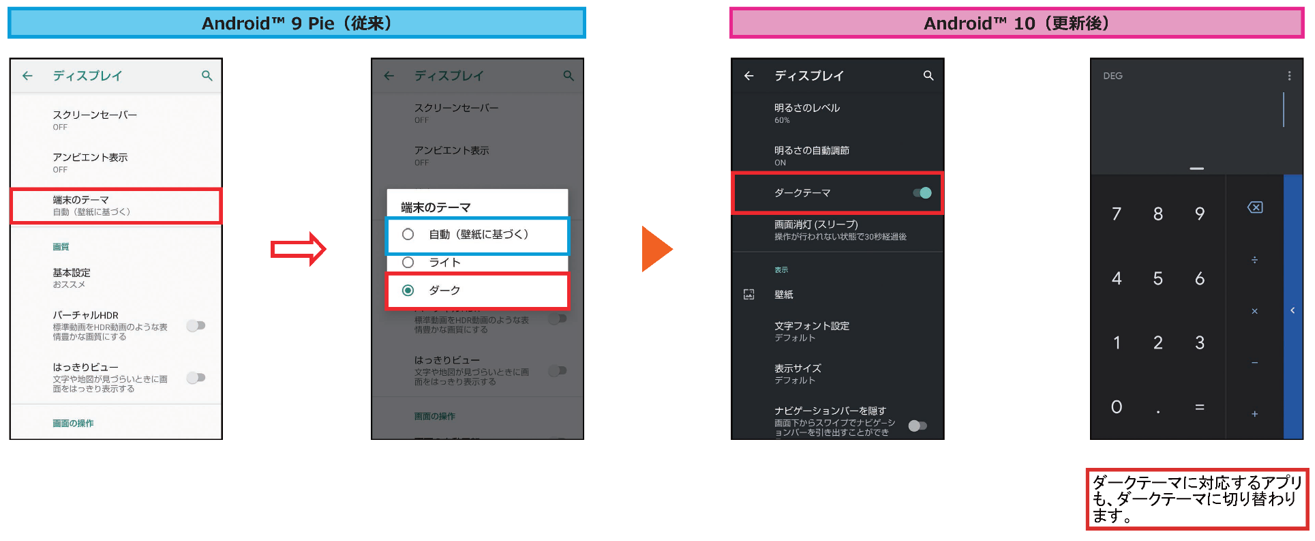Tap 画質 section header in light screen
The height and width of the screenshot is (541, 1315).
click(x=61, y=247)
